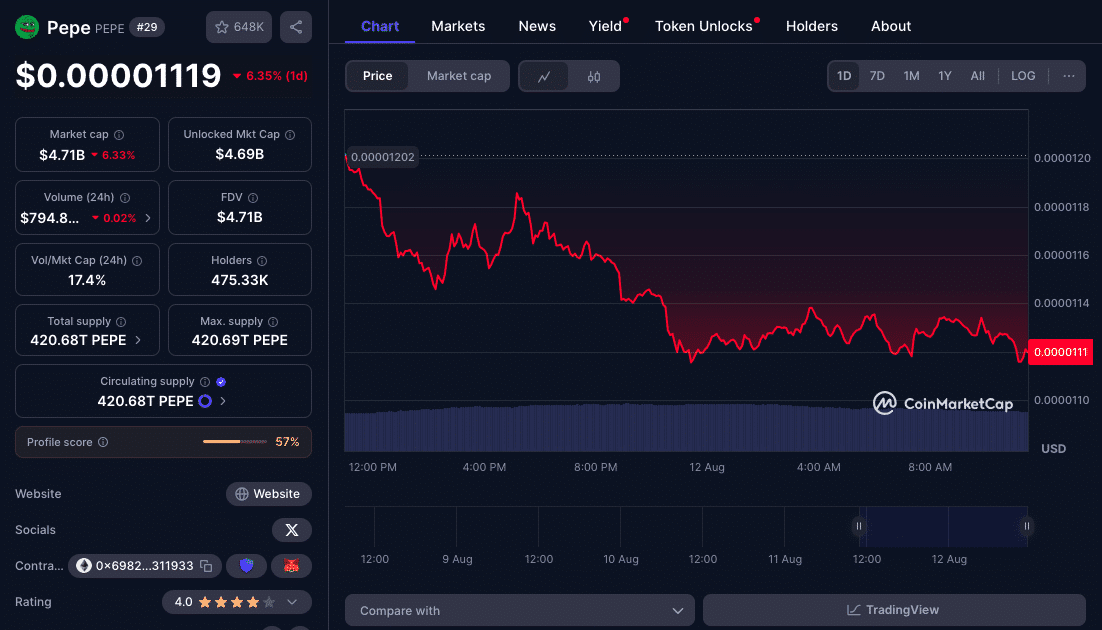Set chart range to 7D
1102x630 pixels.
[877, 76]
